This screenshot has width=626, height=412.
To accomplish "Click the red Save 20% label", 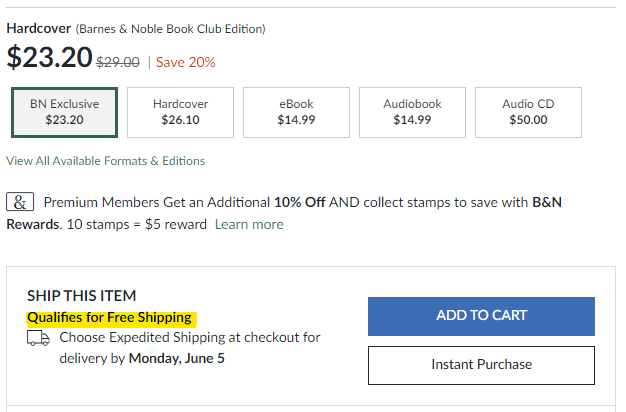I will pos(186,62).
